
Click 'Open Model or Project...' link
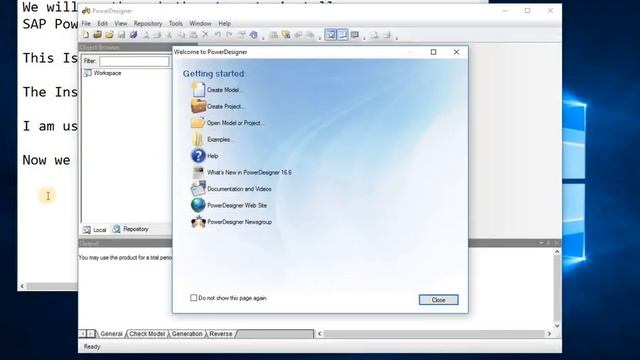pyautogui.click(x=235, y=123)
